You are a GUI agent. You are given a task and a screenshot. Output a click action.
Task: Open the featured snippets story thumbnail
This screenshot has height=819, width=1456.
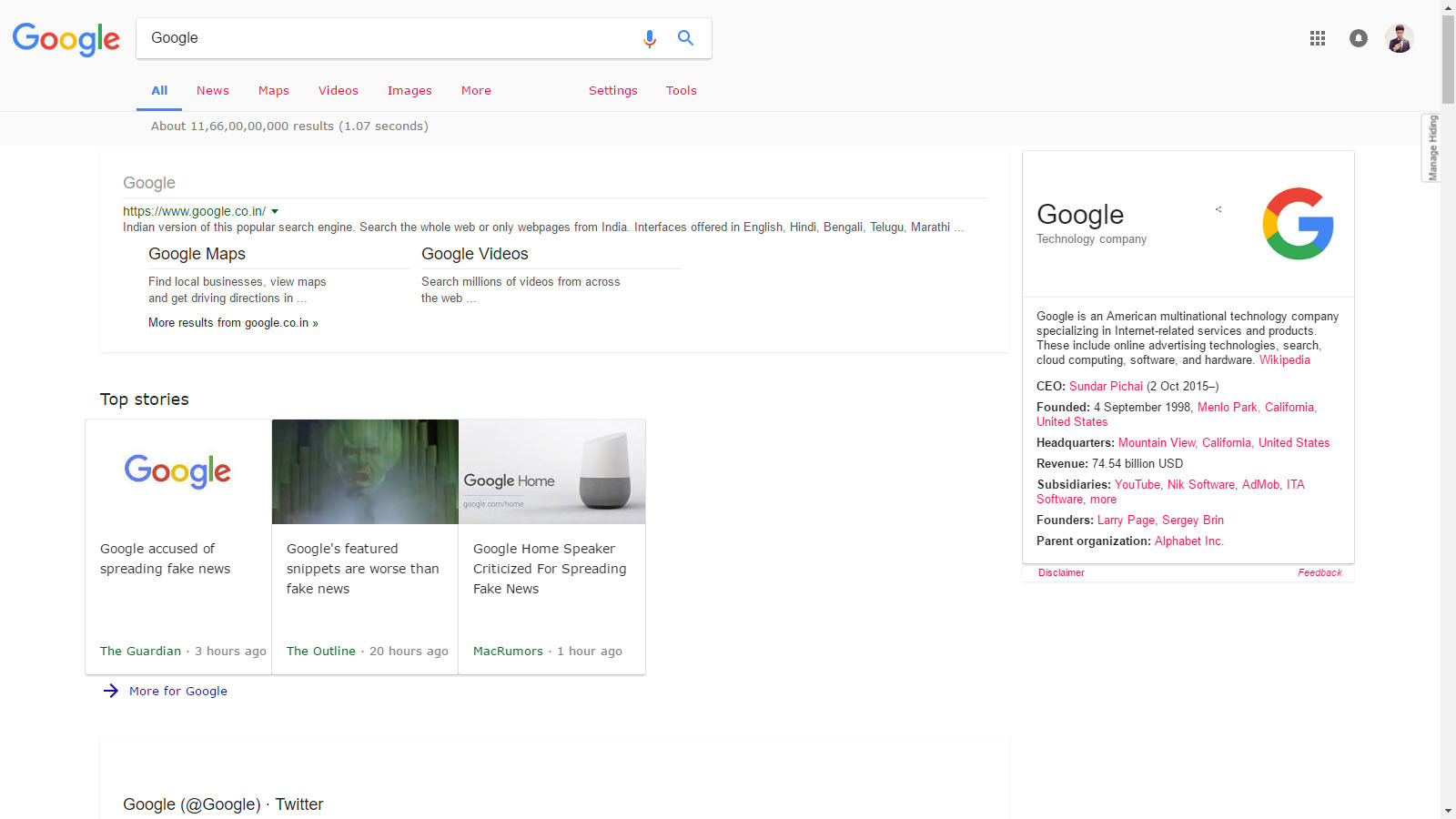365,471
